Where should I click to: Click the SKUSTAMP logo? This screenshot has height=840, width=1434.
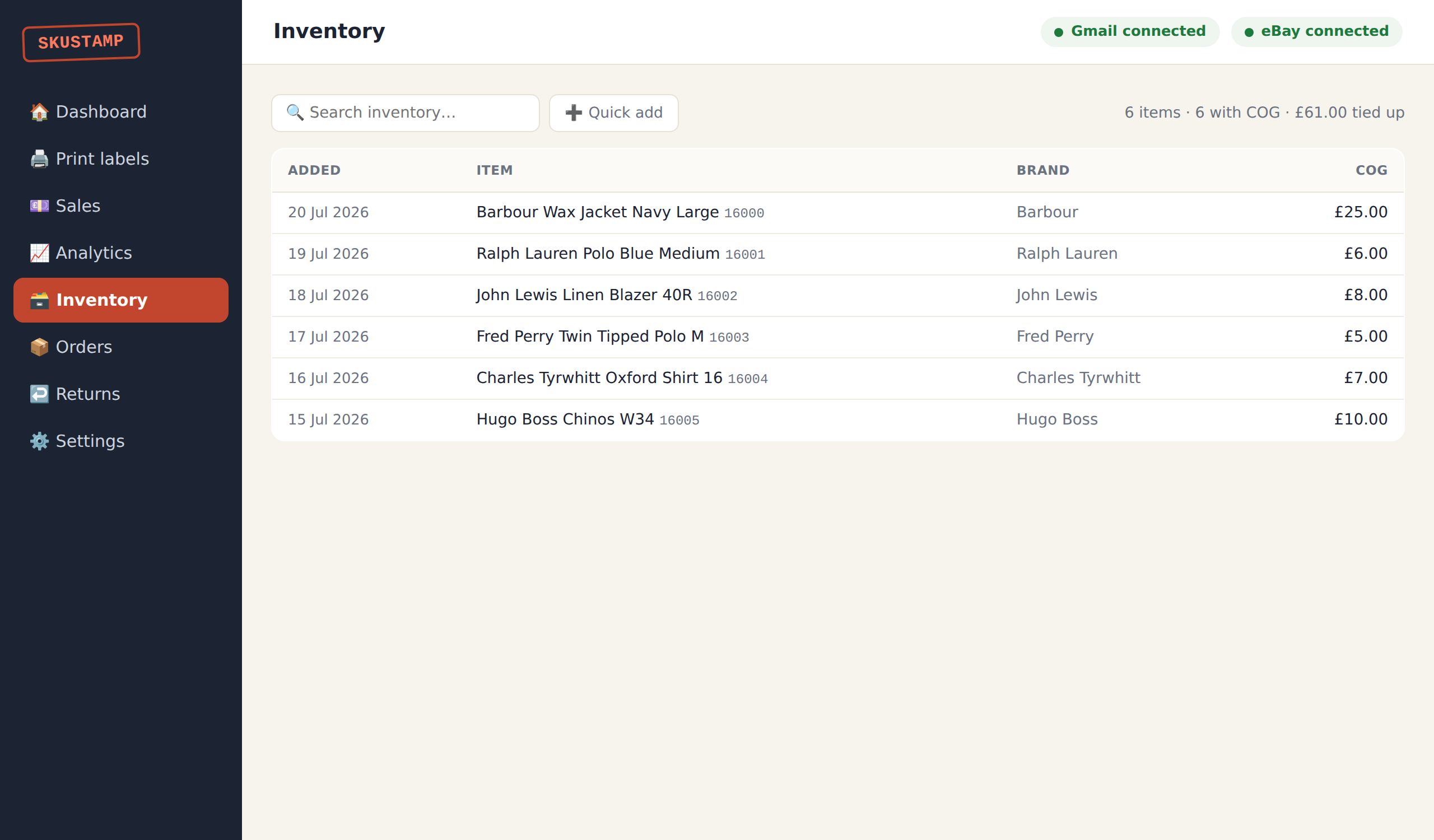(81, 42)
